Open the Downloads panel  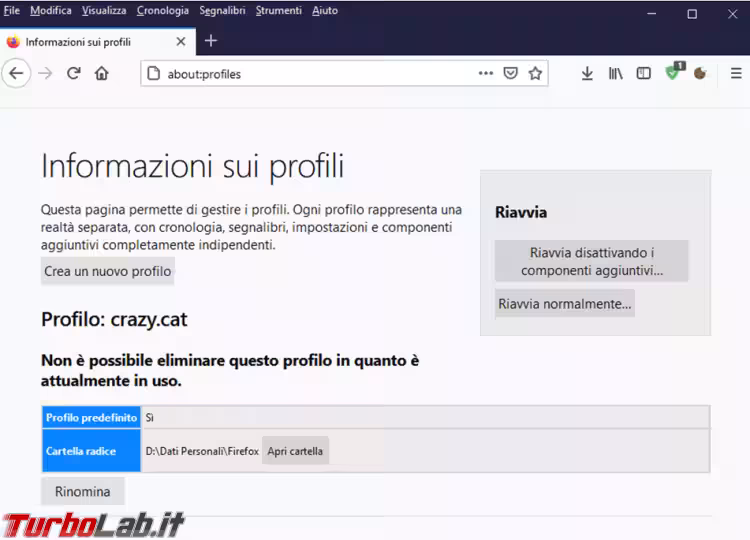tap(588, 73)
